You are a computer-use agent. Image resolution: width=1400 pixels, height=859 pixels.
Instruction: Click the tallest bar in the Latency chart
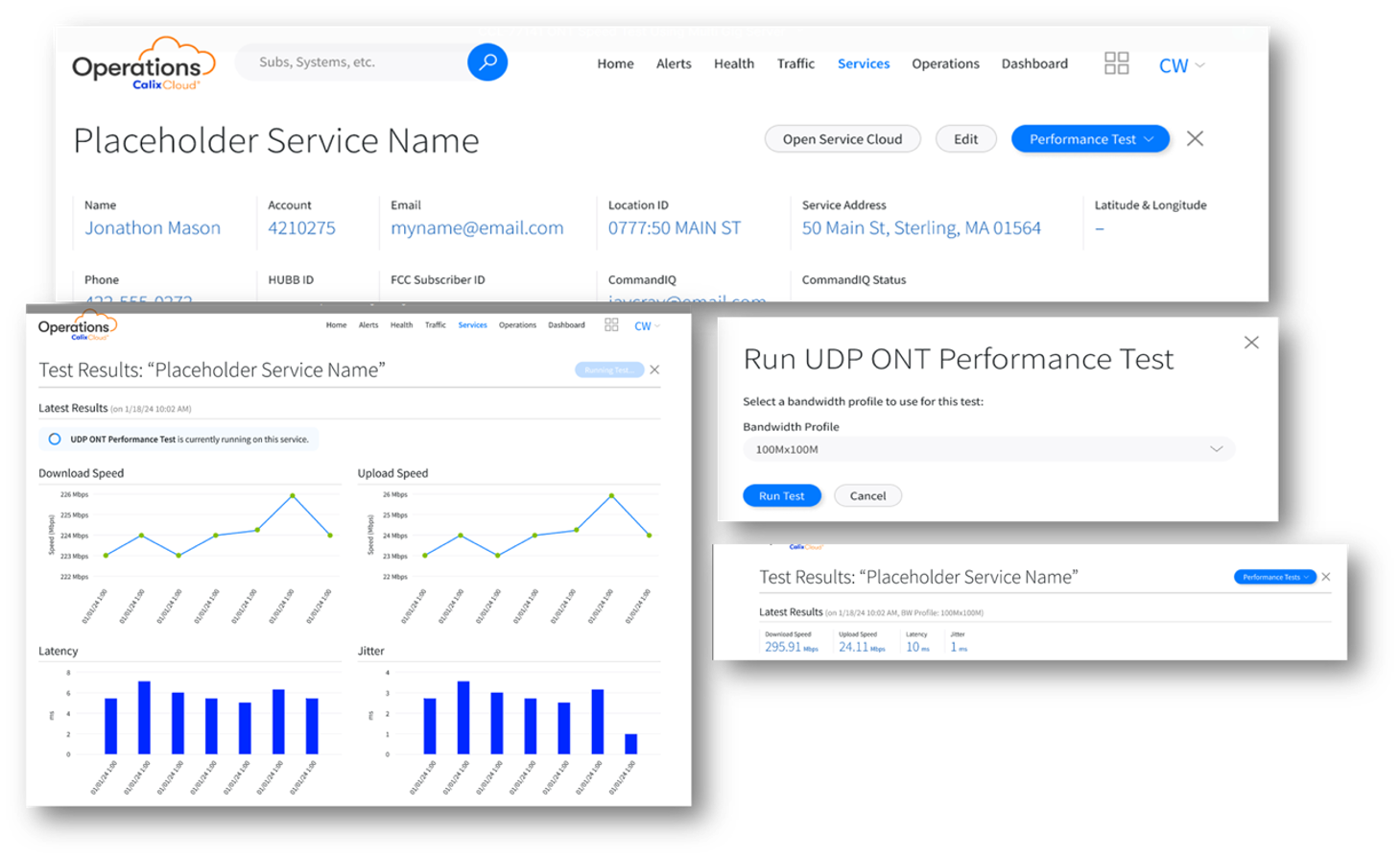click(x=144, y=718)
